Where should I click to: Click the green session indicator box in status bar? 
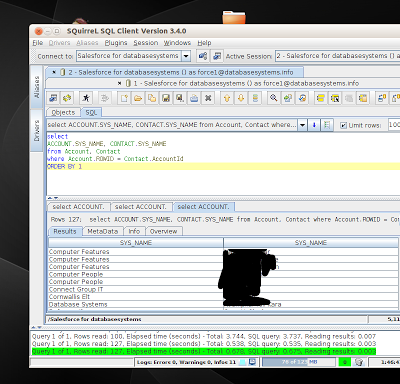345,362
